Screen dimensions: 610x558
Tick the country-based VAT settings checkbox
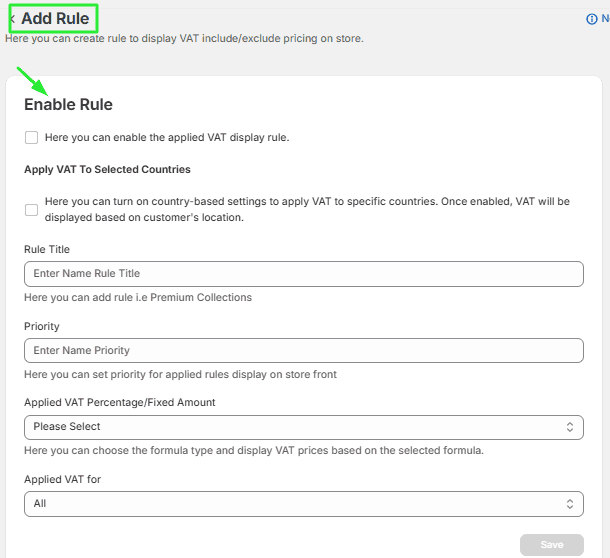(32, 210)
